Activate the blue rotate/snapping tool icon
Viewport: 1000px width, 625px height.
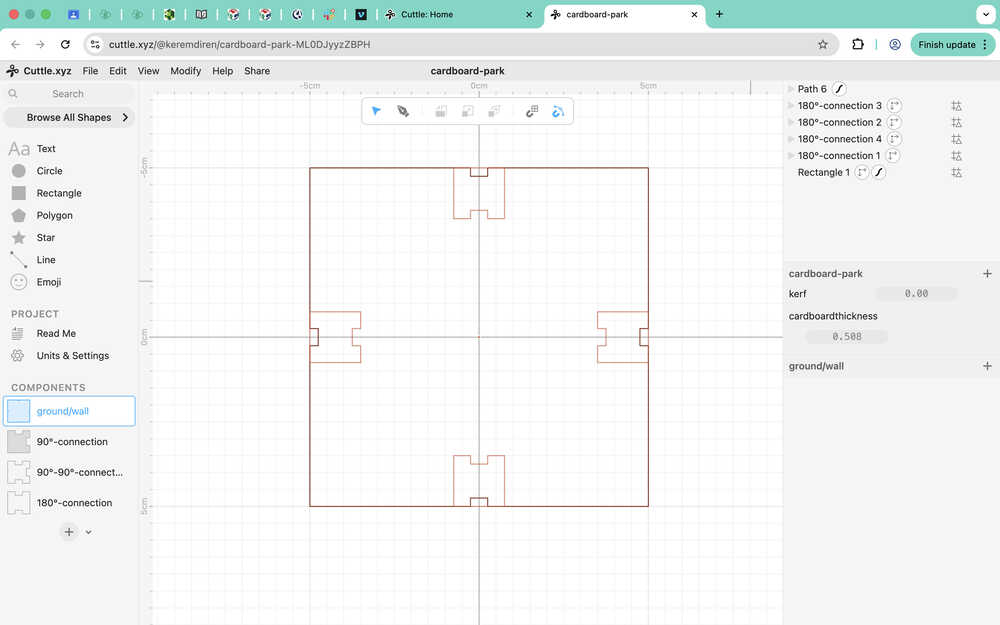(558, 112)
